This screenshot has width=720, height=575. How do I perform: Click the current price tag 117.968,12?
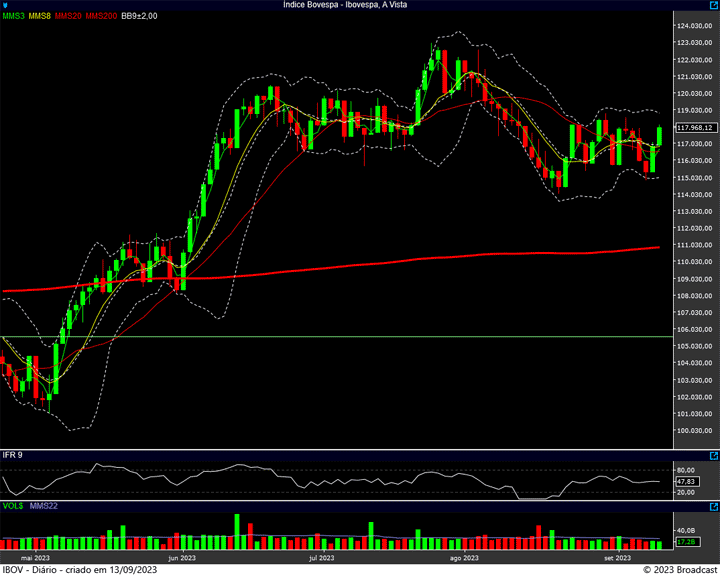(x=694, y=128)
